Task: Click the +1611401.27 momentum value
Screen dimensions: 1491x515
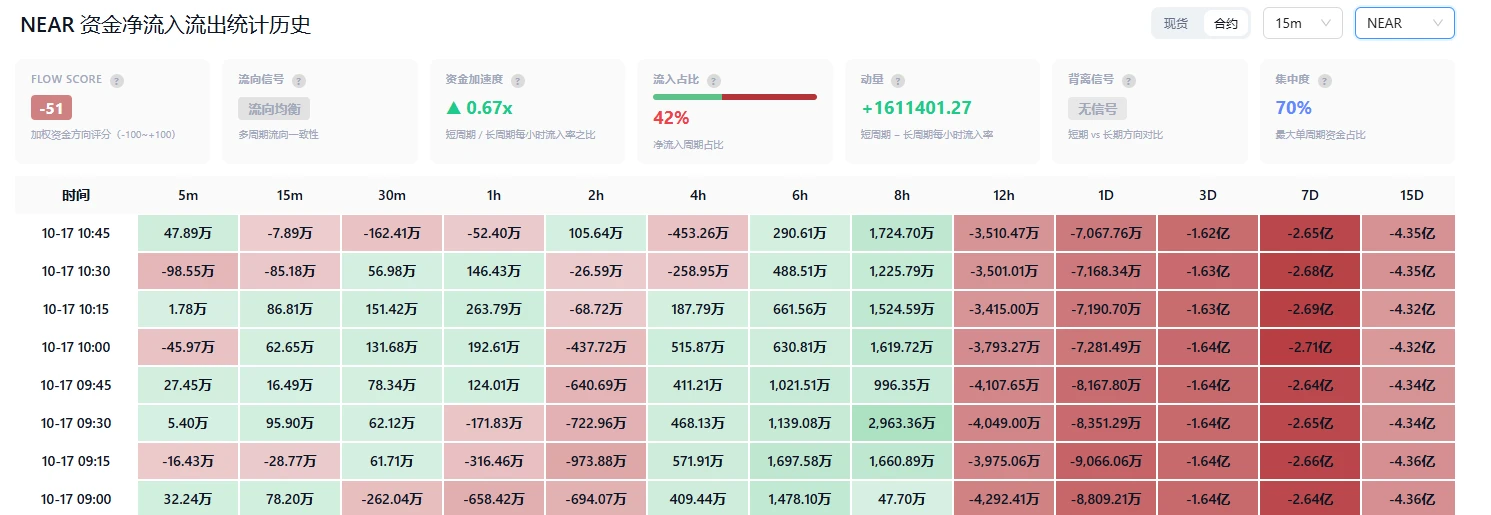Action: (x=916, y=108)
